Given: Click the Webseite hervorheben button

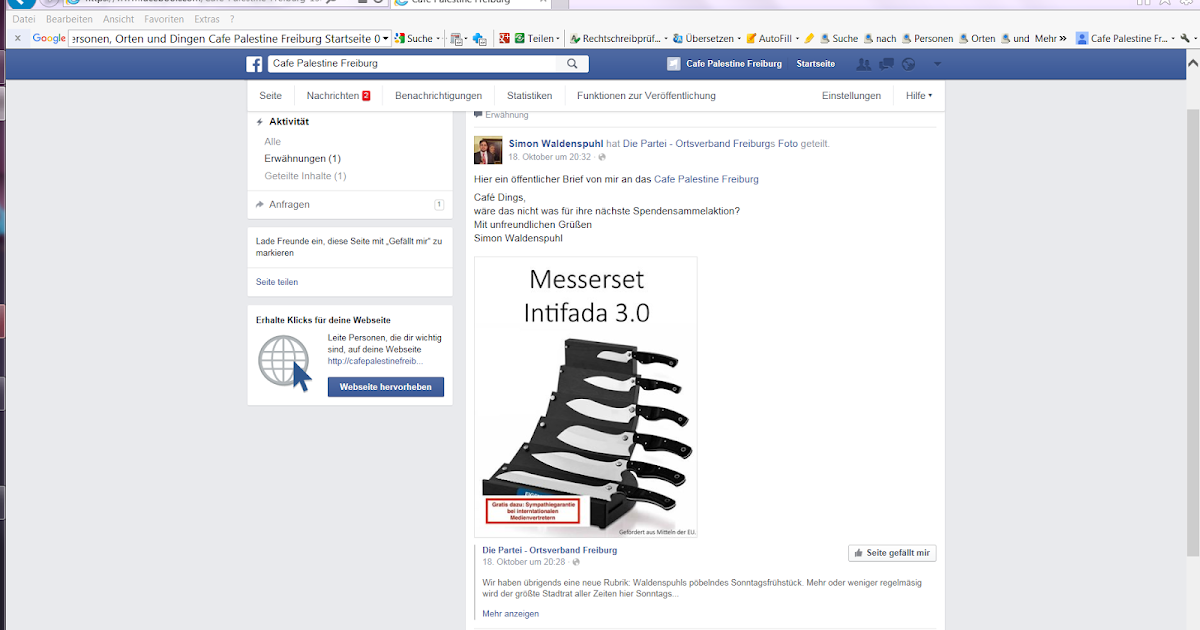Looking at the screenshot, I should [x=386, y=387].
